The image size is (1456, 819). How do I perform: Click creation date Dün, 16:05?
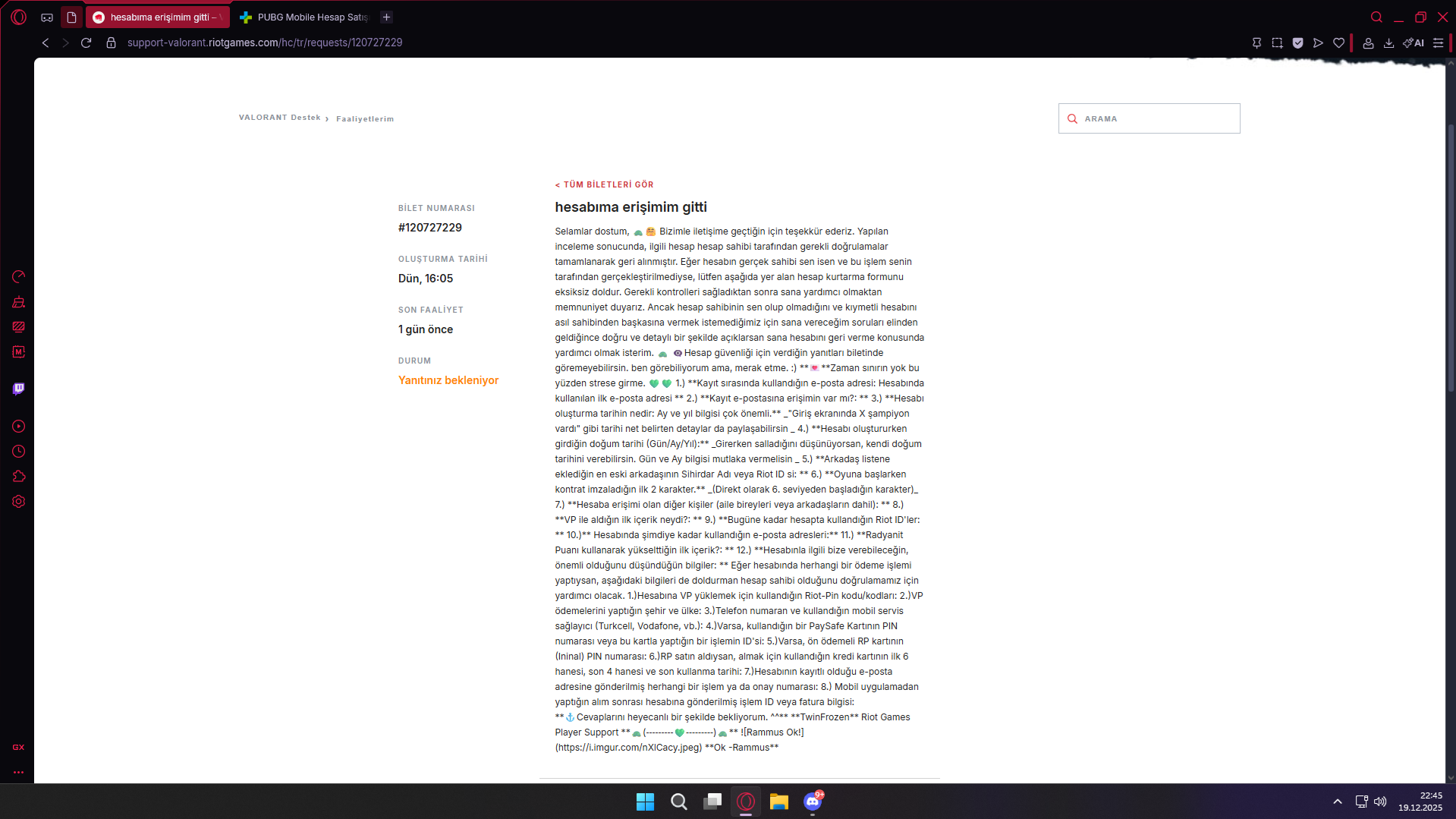click(x=426, y=279)
